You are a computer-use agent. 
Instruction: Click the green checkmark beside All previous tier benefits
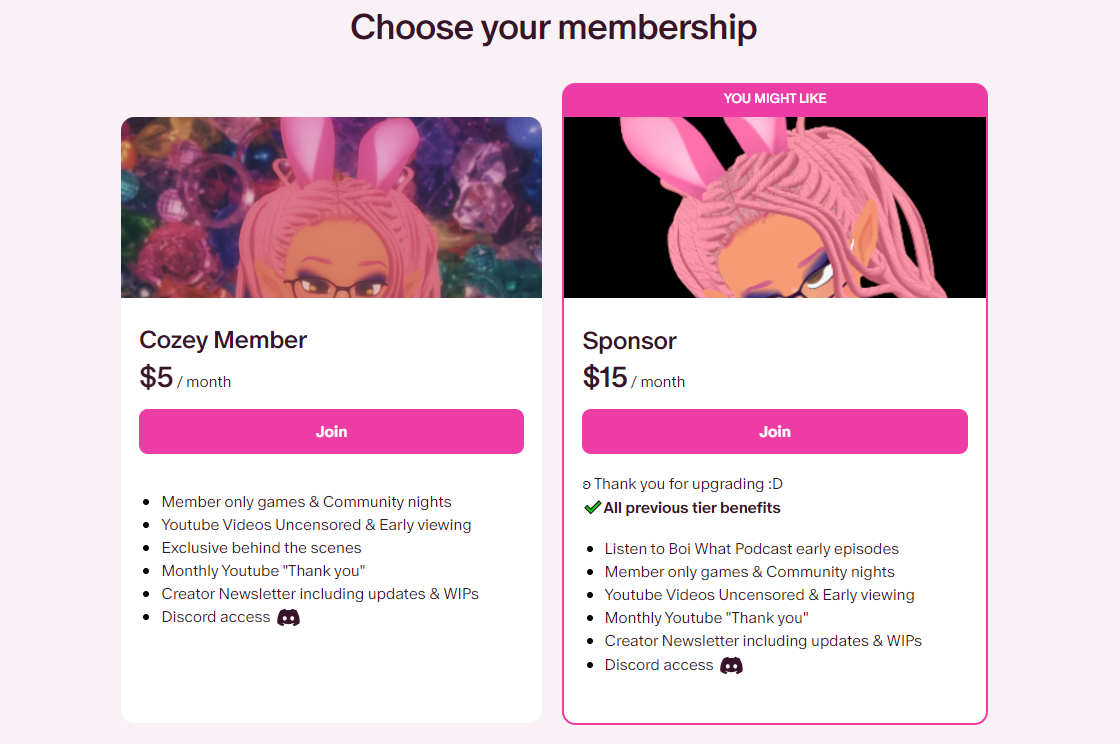click(x=592, y=508)
